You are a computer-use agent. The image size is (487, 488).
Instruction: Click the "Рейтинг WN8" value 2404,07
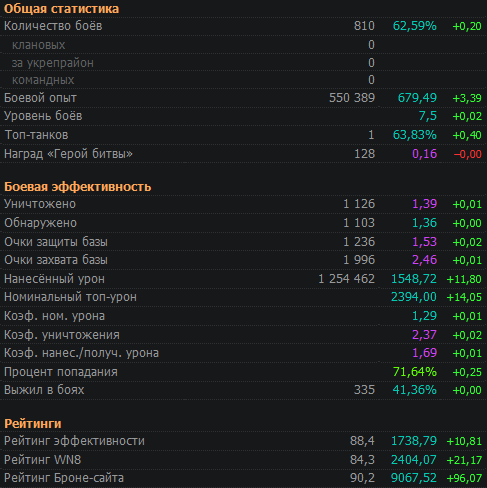coord(414,460)
